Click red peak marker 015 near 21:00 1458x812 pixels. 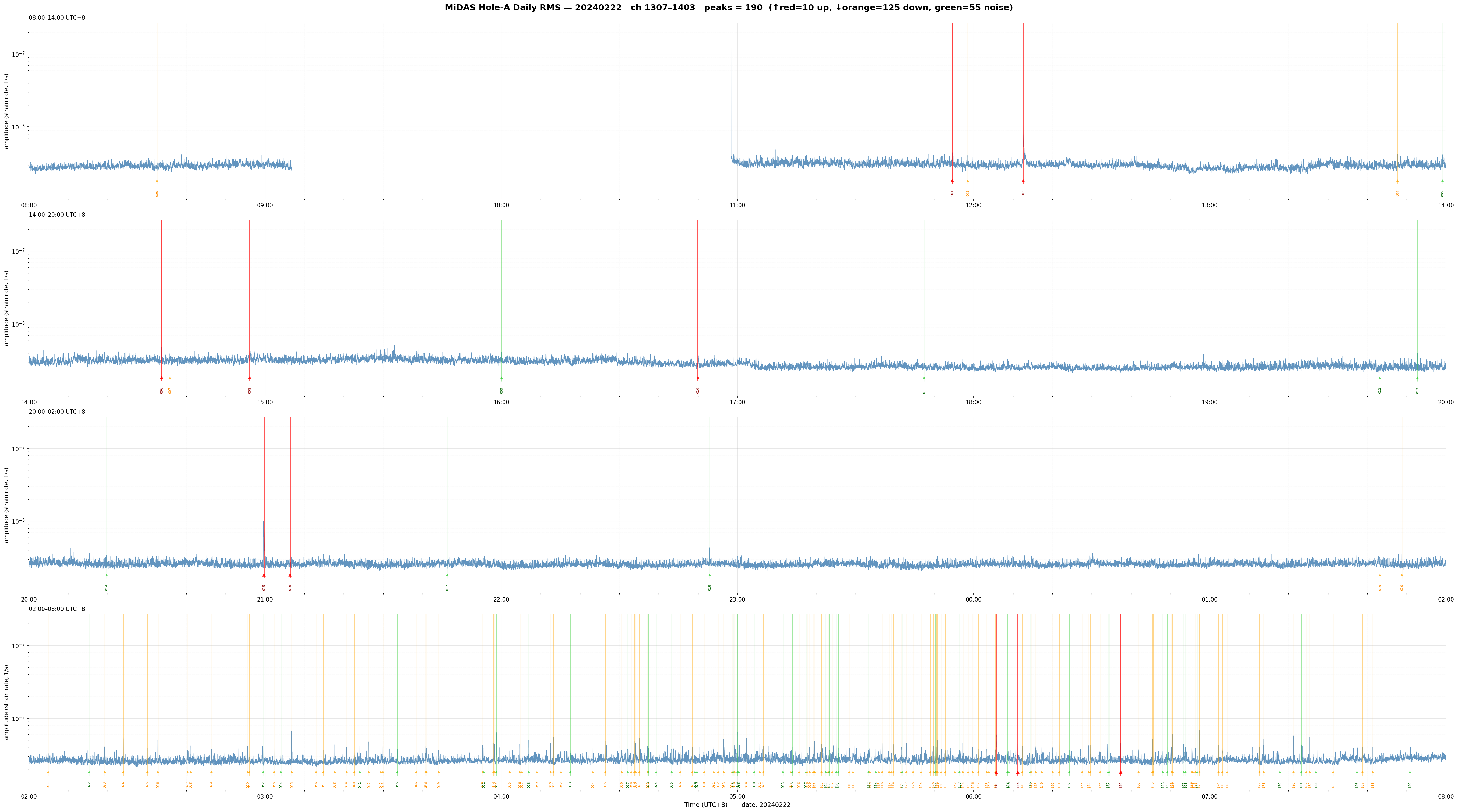(264, 575)
